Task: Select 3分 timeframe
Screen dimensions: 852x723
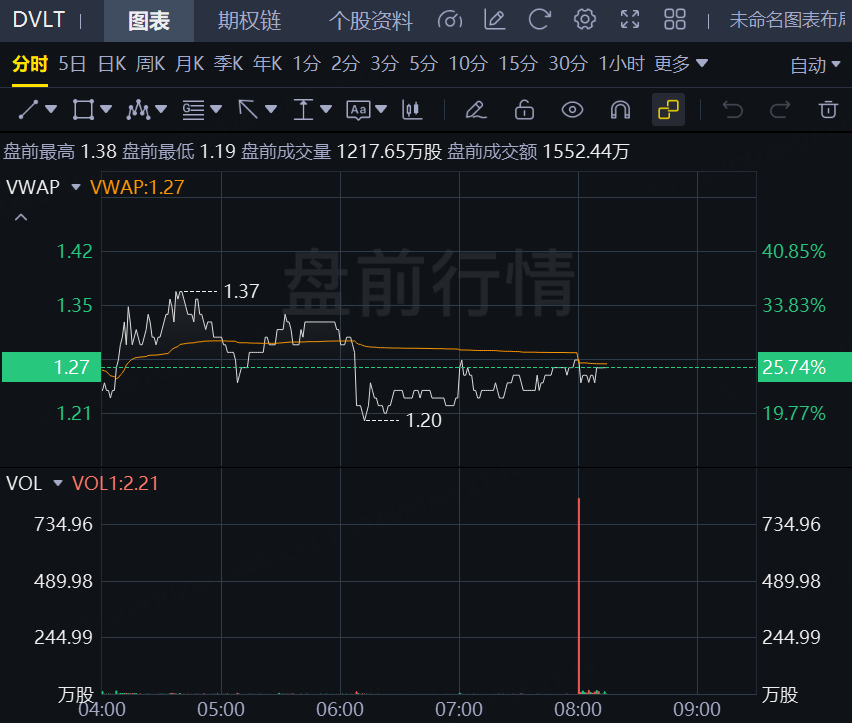Action: 385,64
